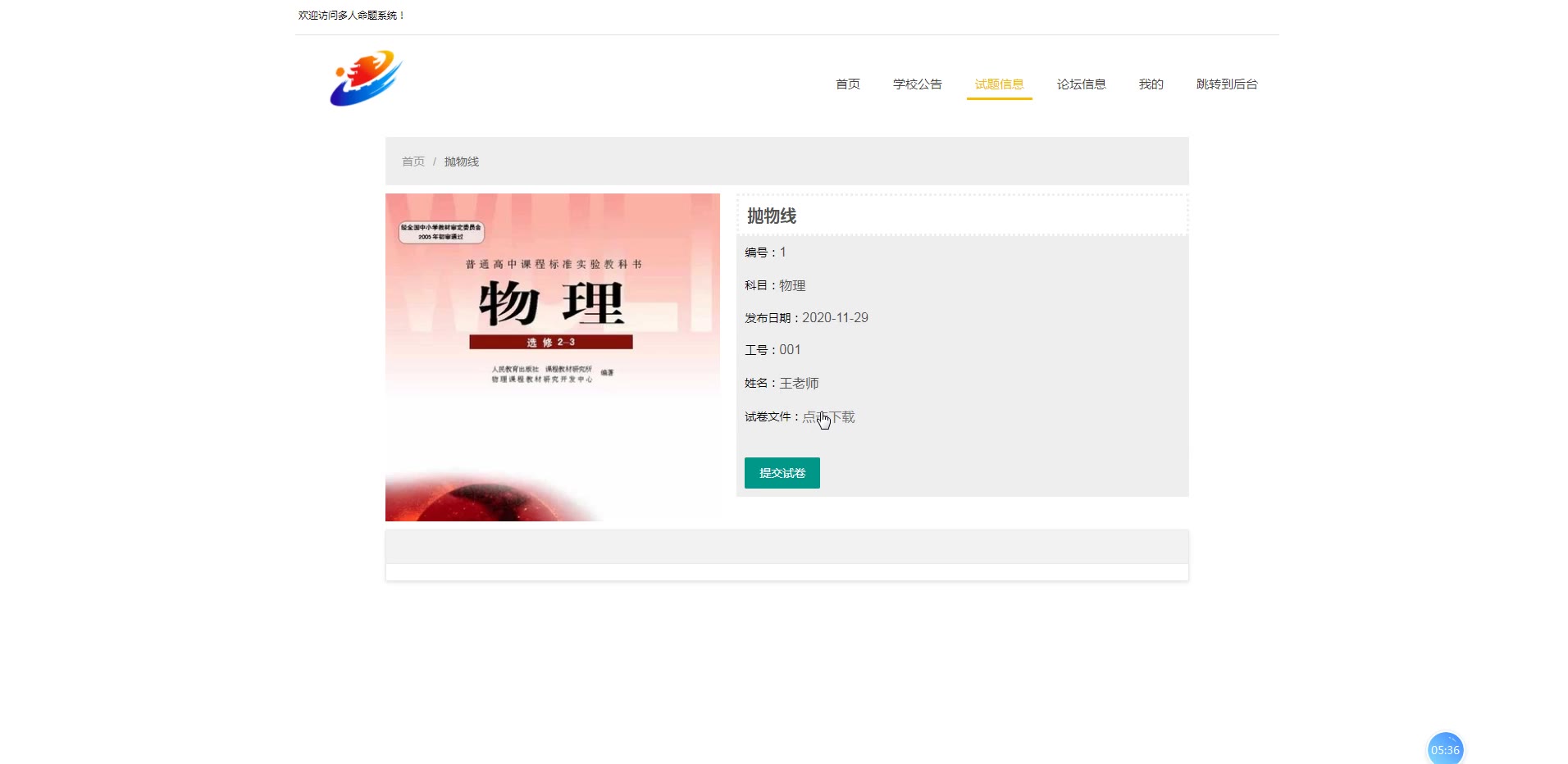Open the physics textbook cover image
Viewport: 1568px width, 764px height.
[553, 357]
